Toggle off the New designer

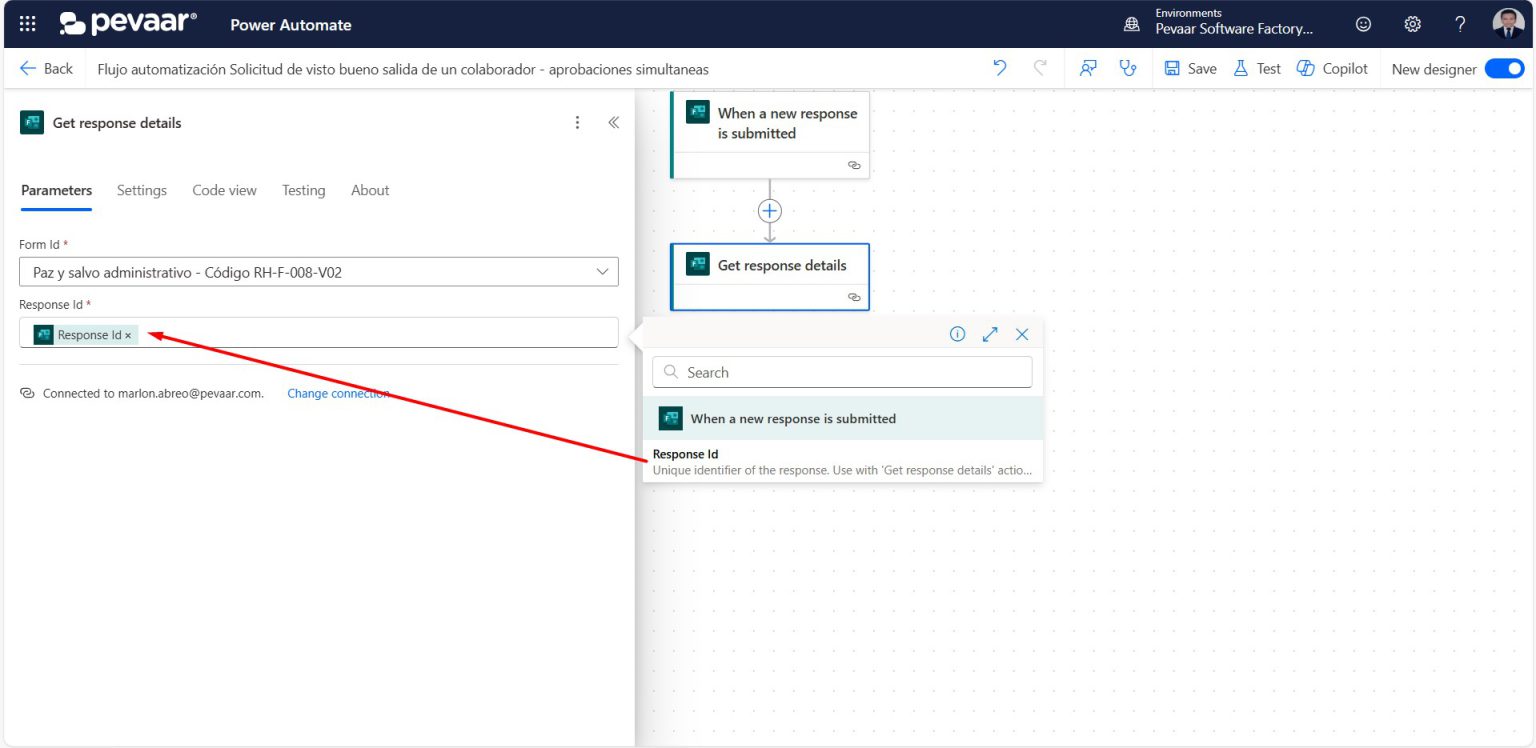click(1505, 68)
